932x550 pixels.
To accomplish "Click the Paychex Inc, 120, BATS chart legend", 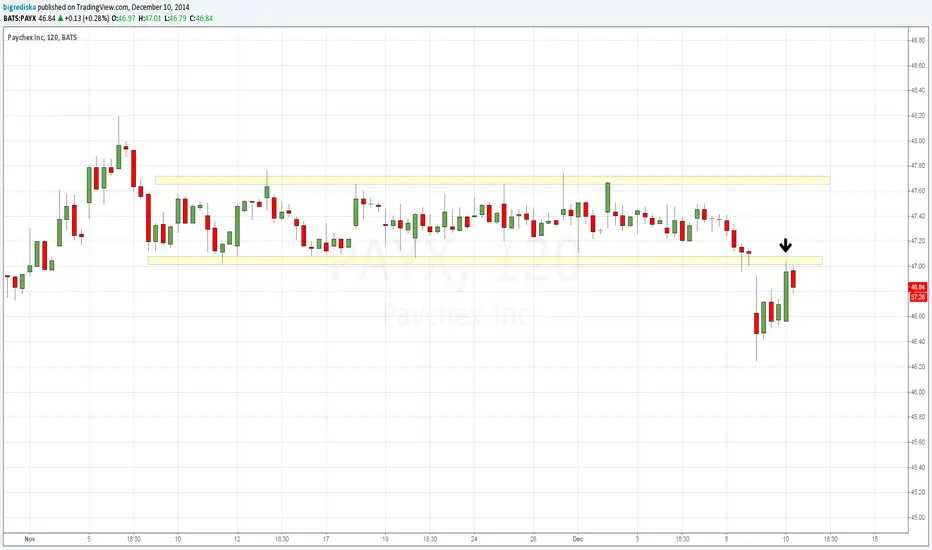I will (x=42, y=37).
